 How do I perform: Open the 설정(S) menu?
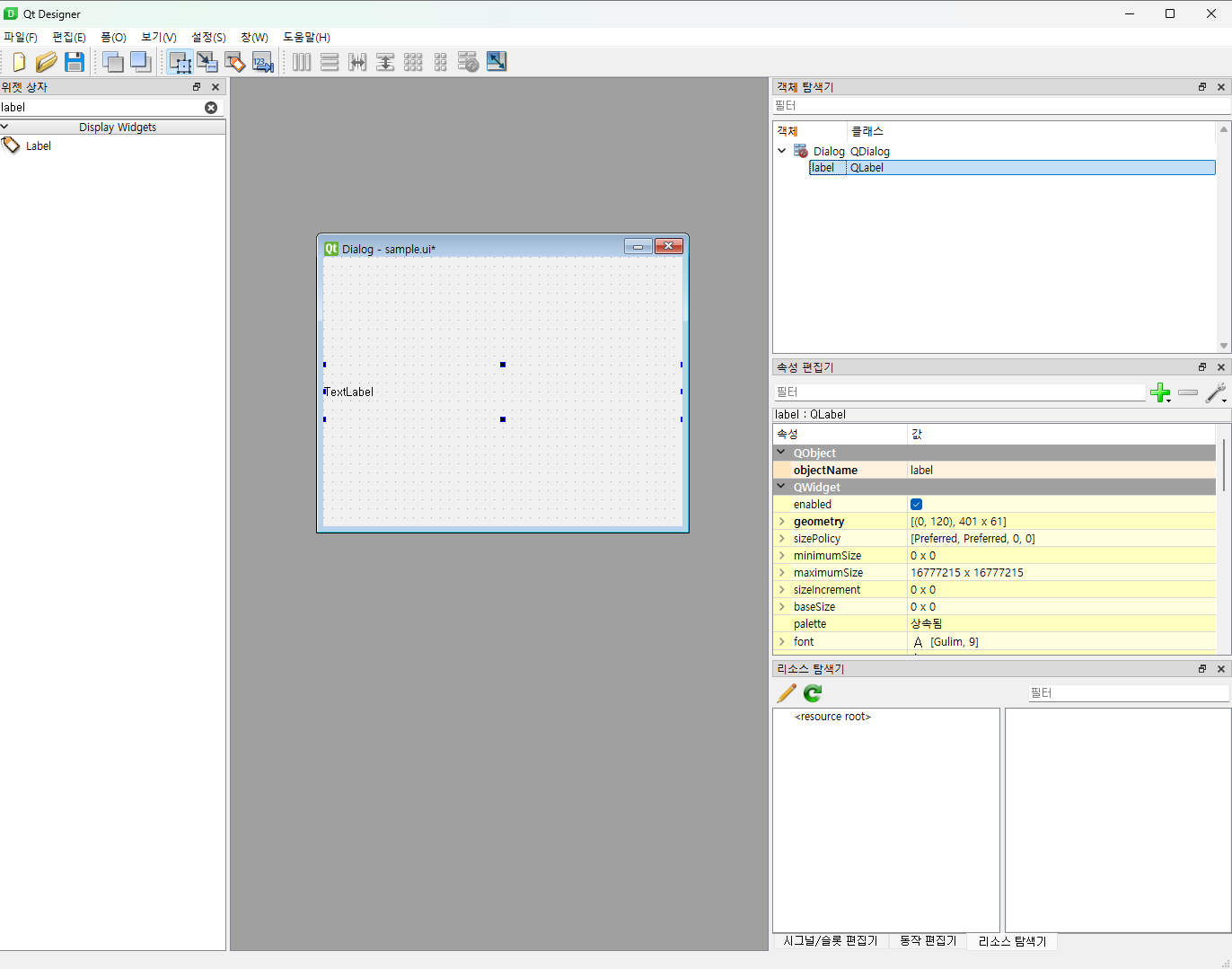tap(208, 37)
